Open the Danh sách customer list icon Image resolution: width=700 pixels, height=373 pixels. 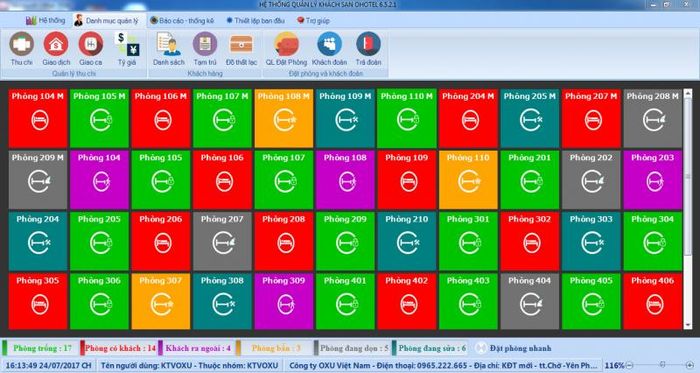(168, 49)
